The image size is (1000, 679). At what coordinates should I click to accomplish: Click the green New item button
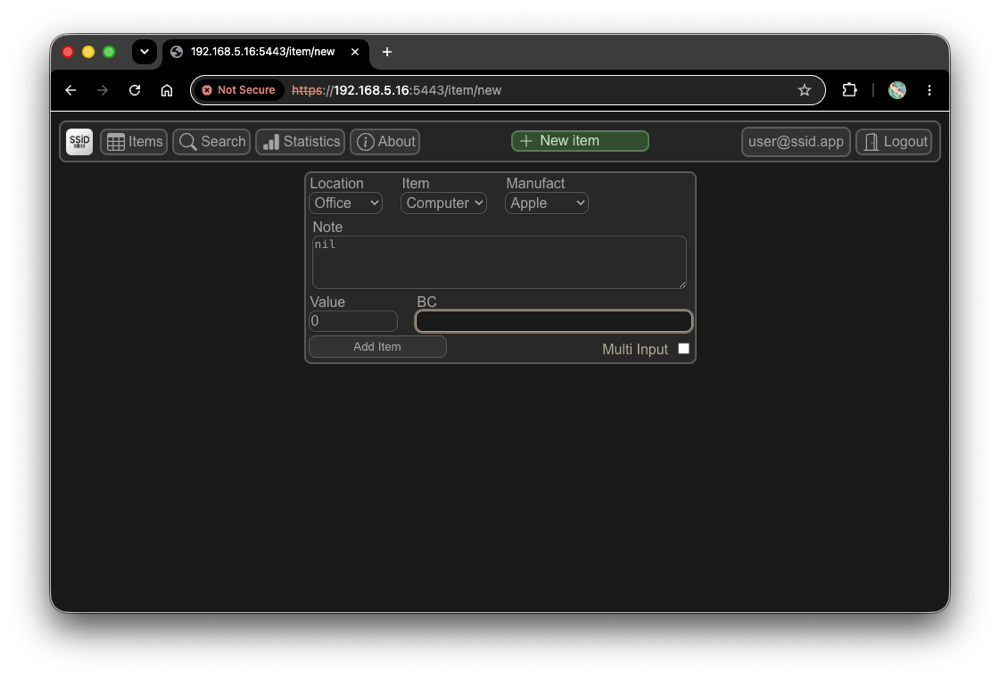pyautogui.click(x=580, y=141)
